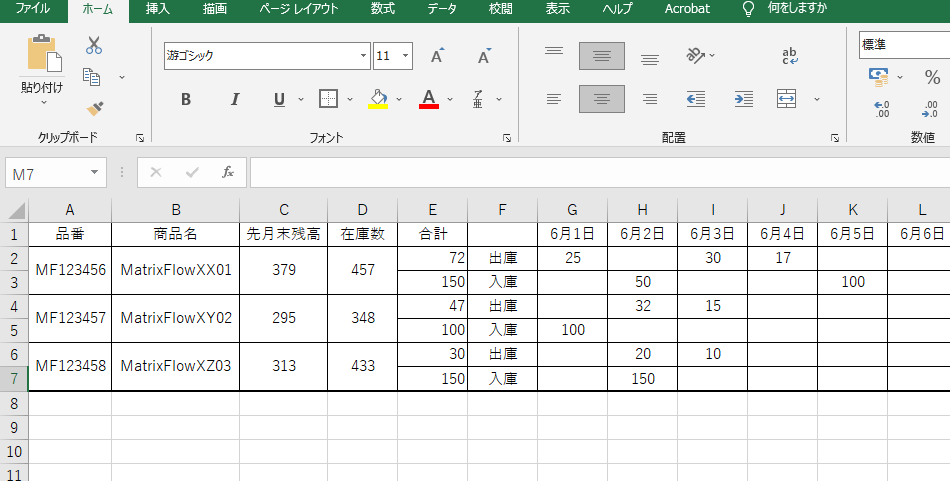Click the Align Right icon
950x481 pixels.
[649, 99]
